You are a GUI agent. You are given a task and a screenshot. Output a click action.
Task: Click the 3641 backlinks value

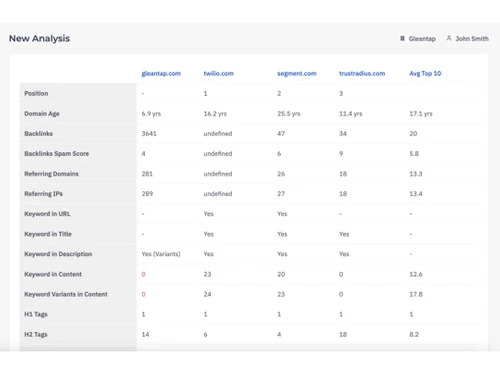tap(149, 134)
